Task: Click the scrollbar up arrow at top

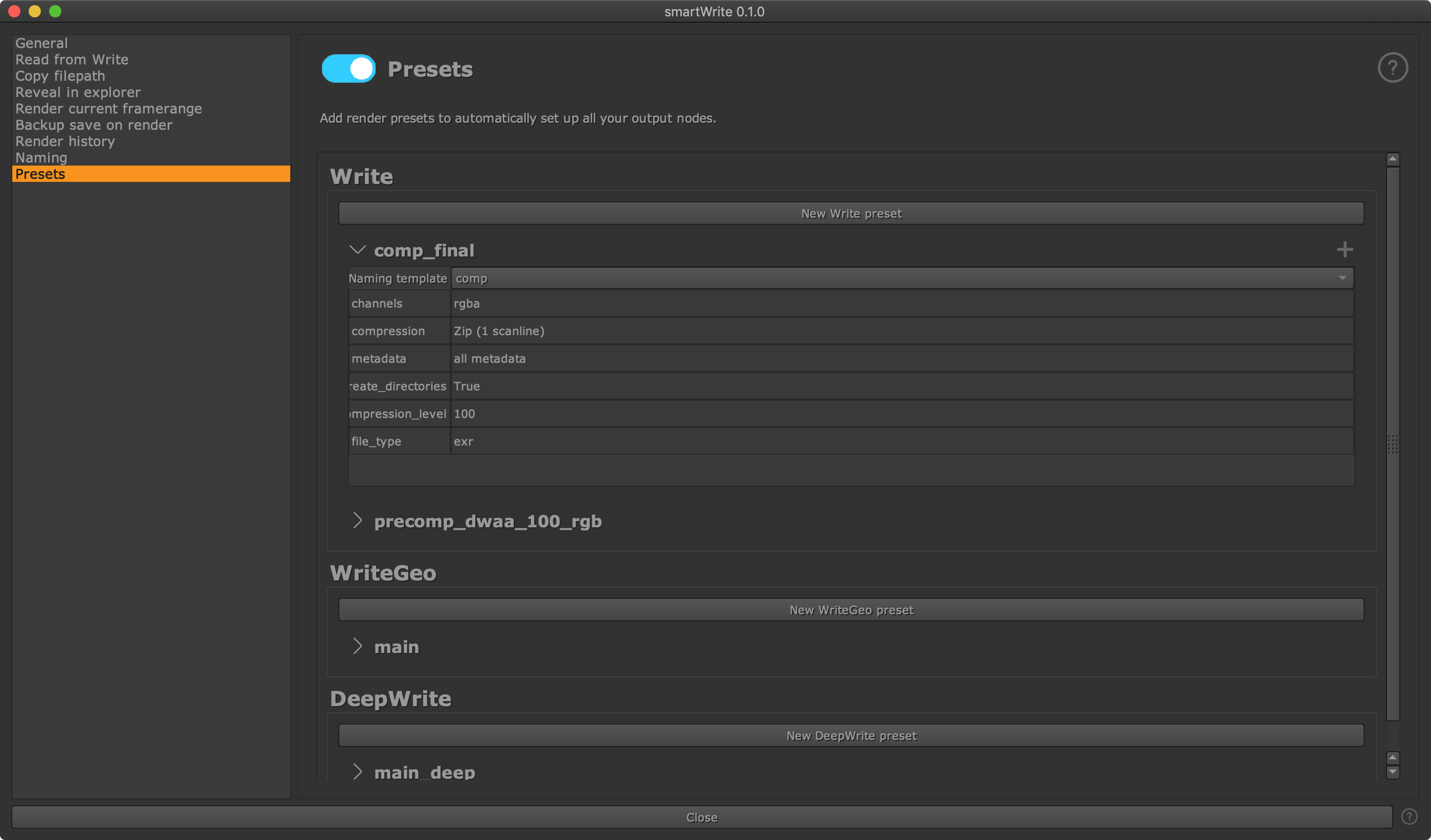Action: [1392, 159]
